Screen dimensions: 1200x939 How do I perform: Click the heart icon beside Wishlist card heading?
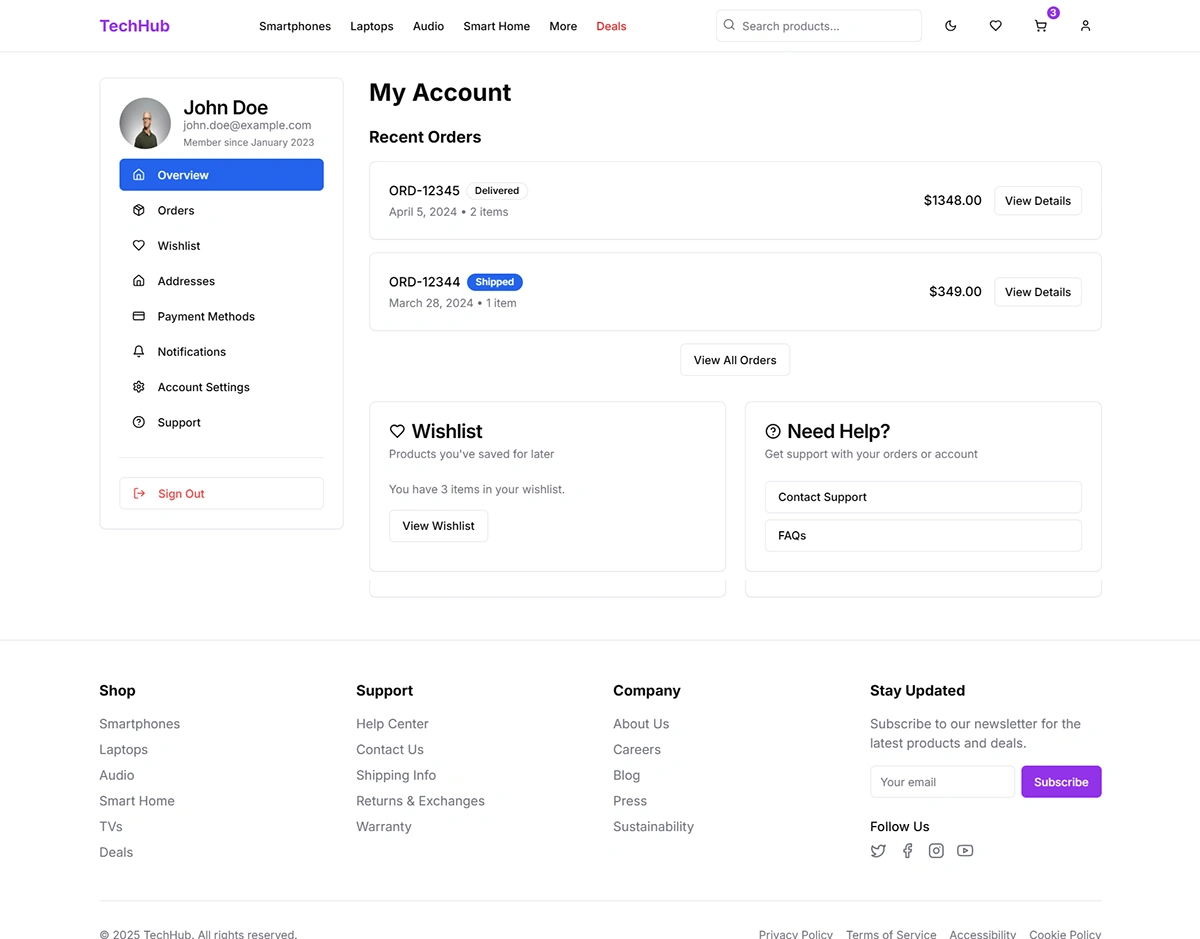point(397,431)
